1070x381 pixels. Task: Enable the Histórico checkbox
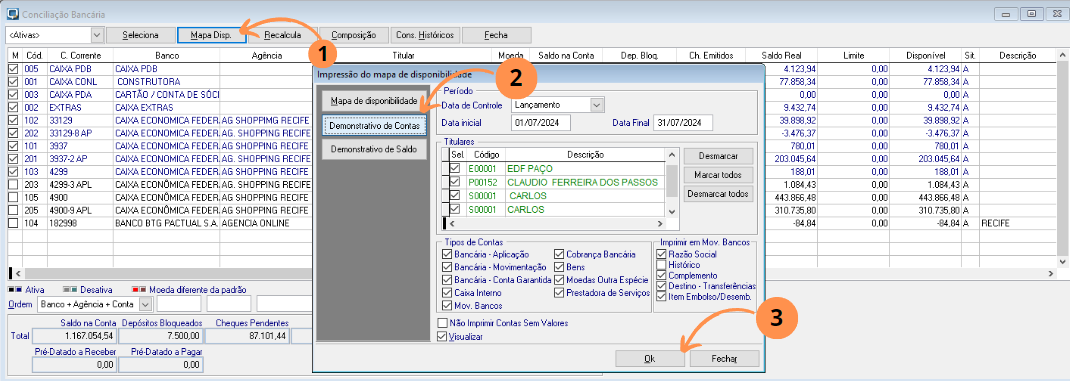661,265
